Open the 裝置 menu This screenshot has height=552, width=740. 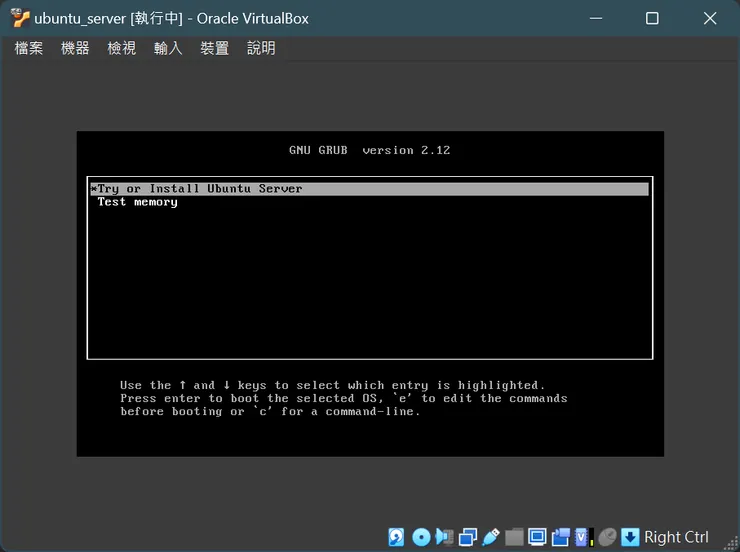pos(215,48)
